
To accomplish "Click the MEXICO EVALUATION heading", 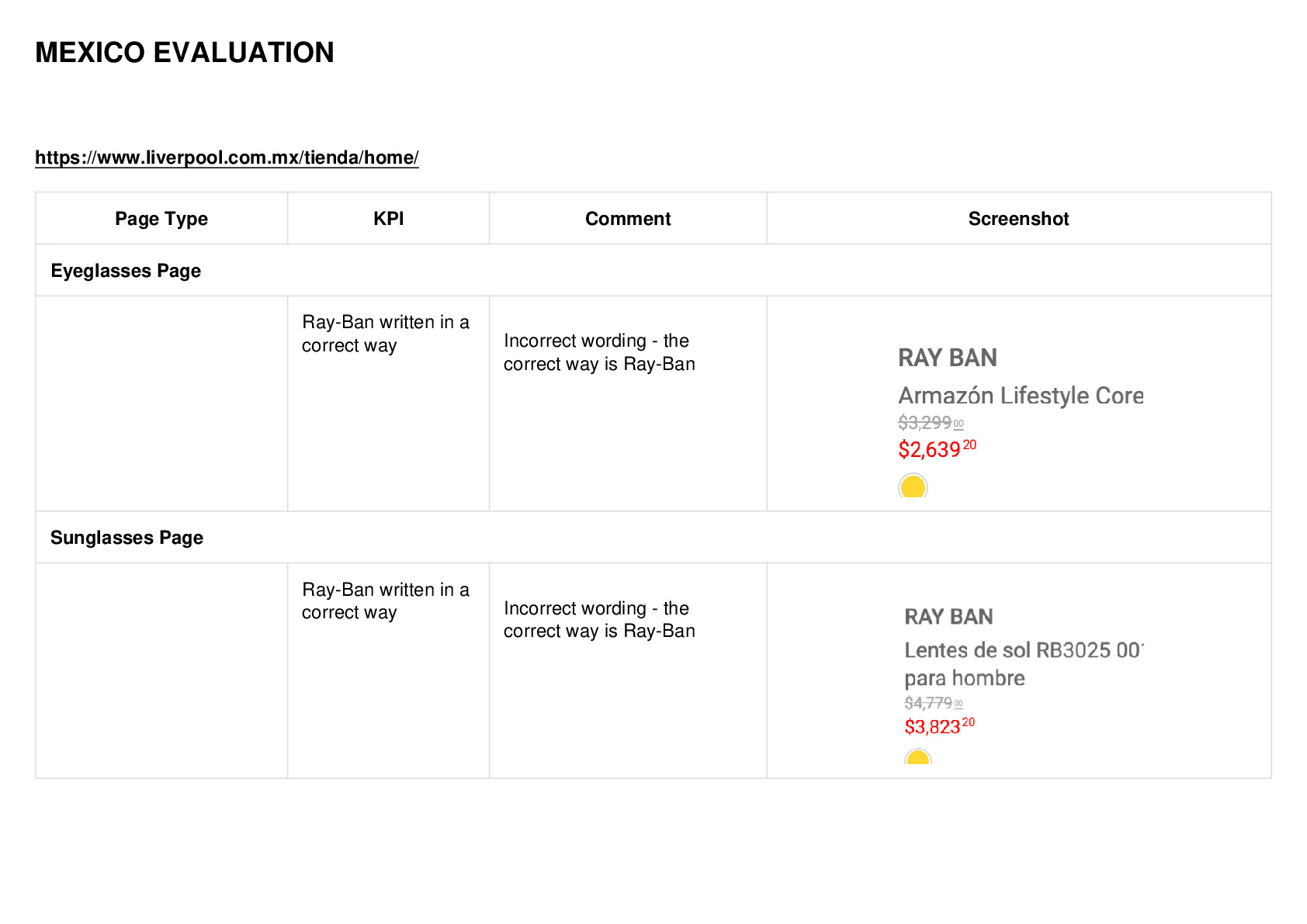I will coord(185,53).
